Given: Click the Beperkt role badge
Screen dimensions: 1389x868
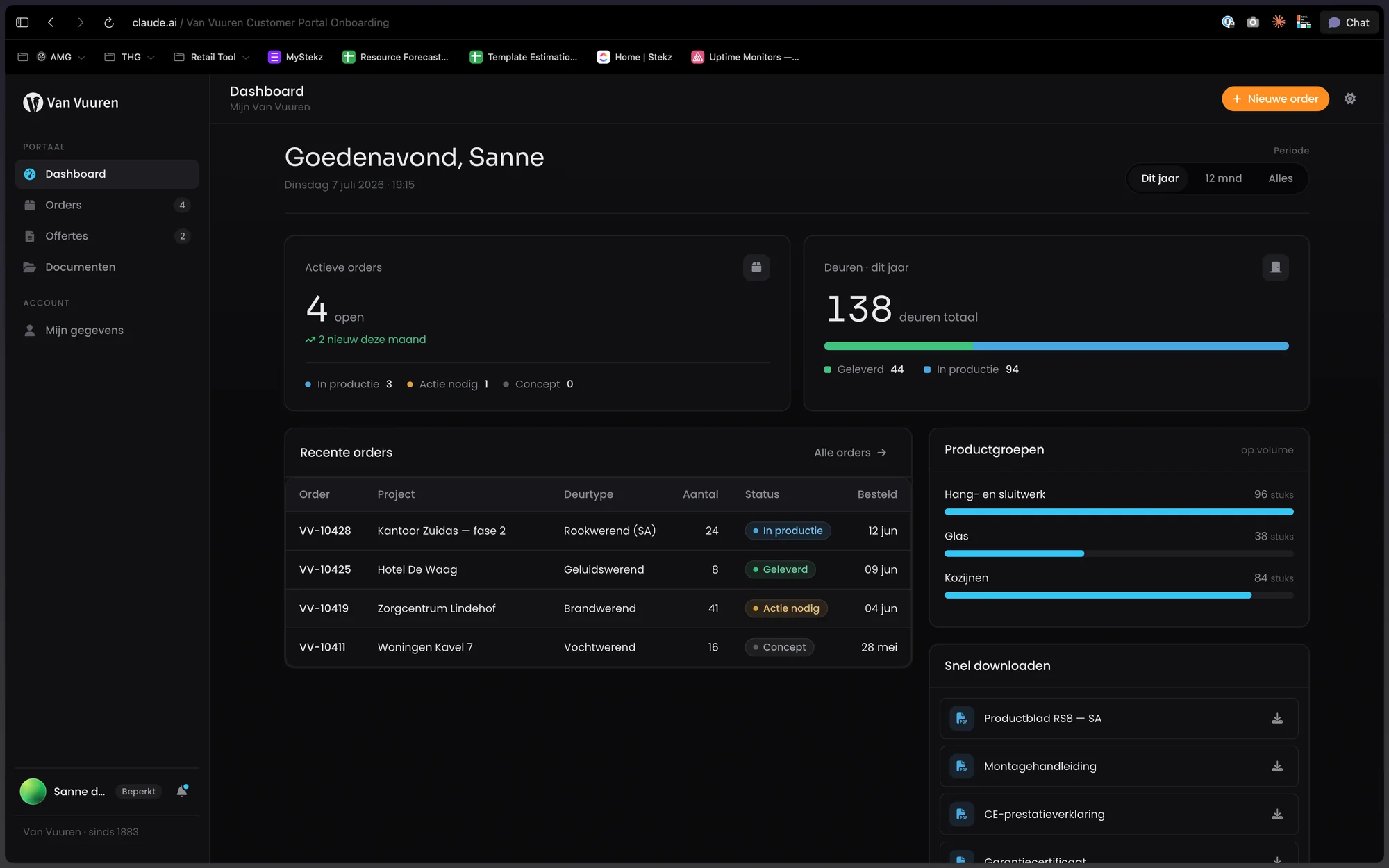Looking at the screenshot, I should [x=138, y=792].
